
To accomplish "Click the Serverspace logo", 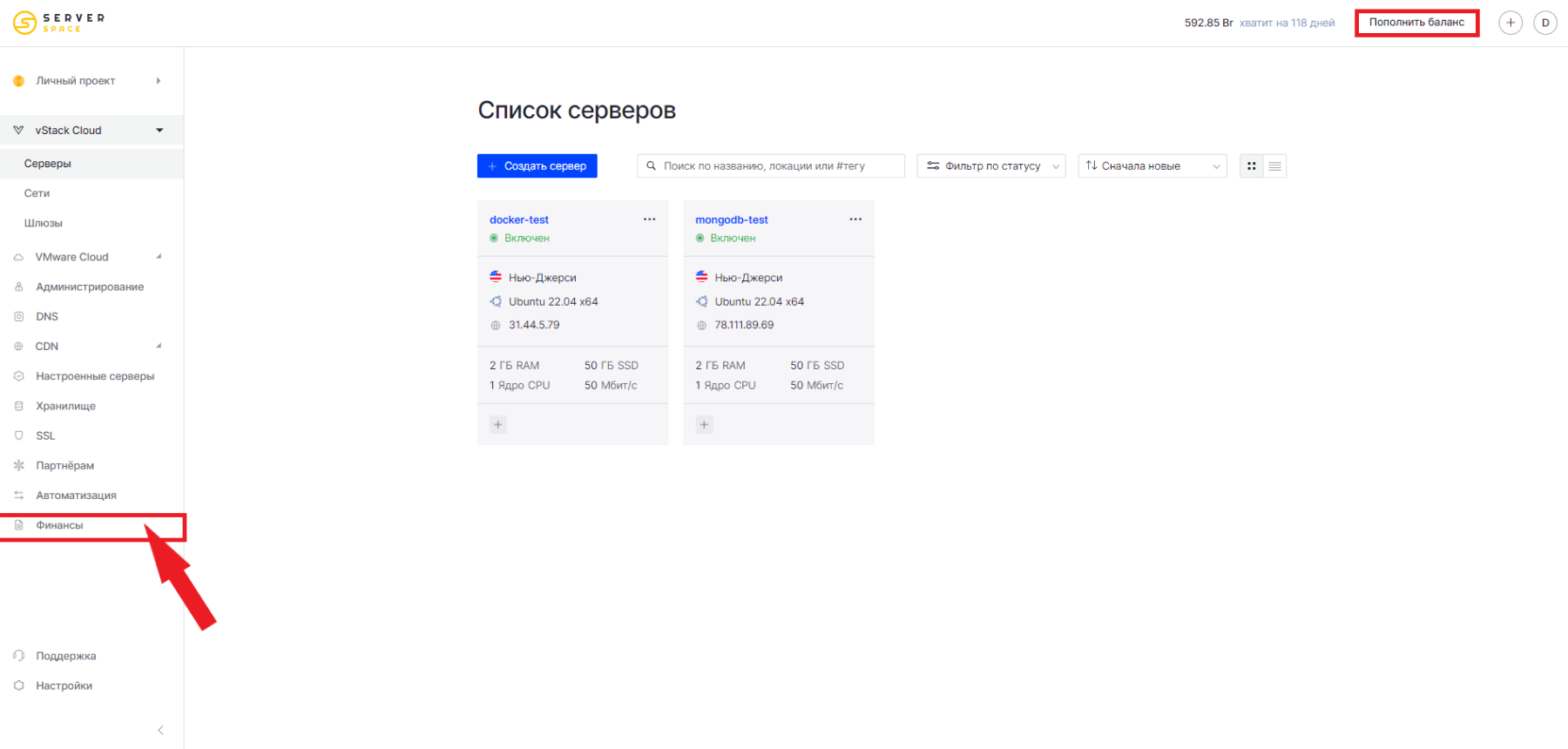I will (x=58, y=23).
